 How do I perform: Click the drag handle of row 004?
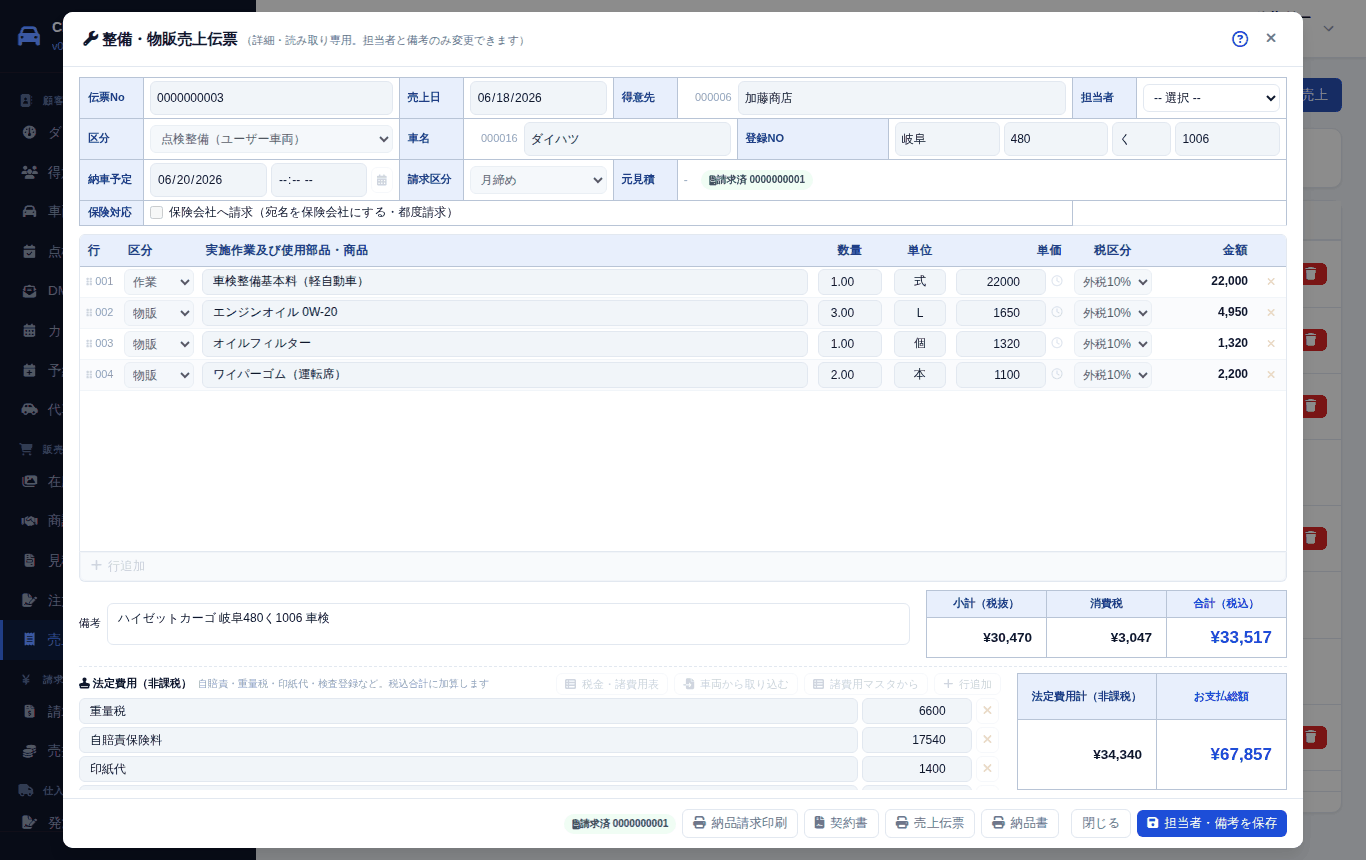(89, 375)
